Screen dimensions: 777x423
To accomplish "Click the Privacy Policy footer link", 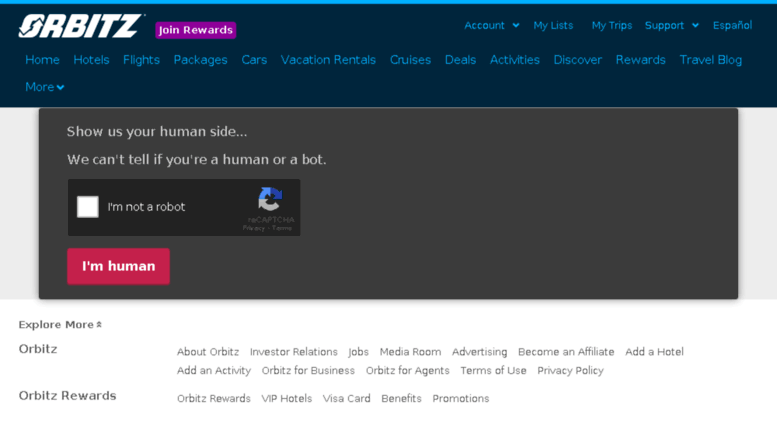I will [x=570, y=371].
